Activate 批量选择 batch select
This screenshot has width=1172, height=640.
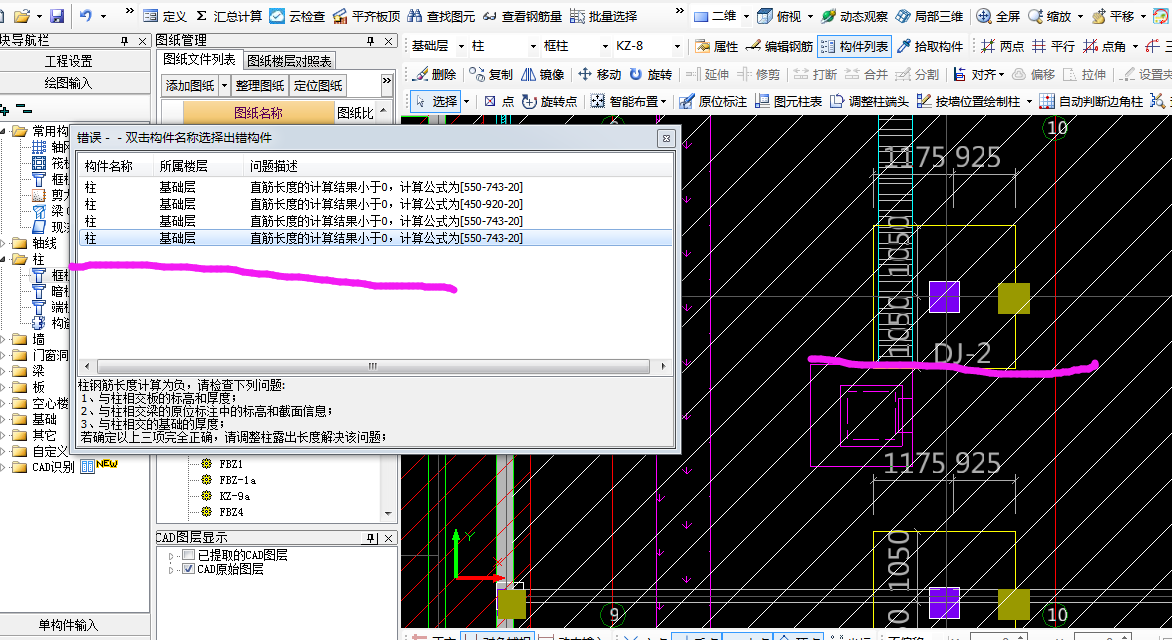click(603, 16)
